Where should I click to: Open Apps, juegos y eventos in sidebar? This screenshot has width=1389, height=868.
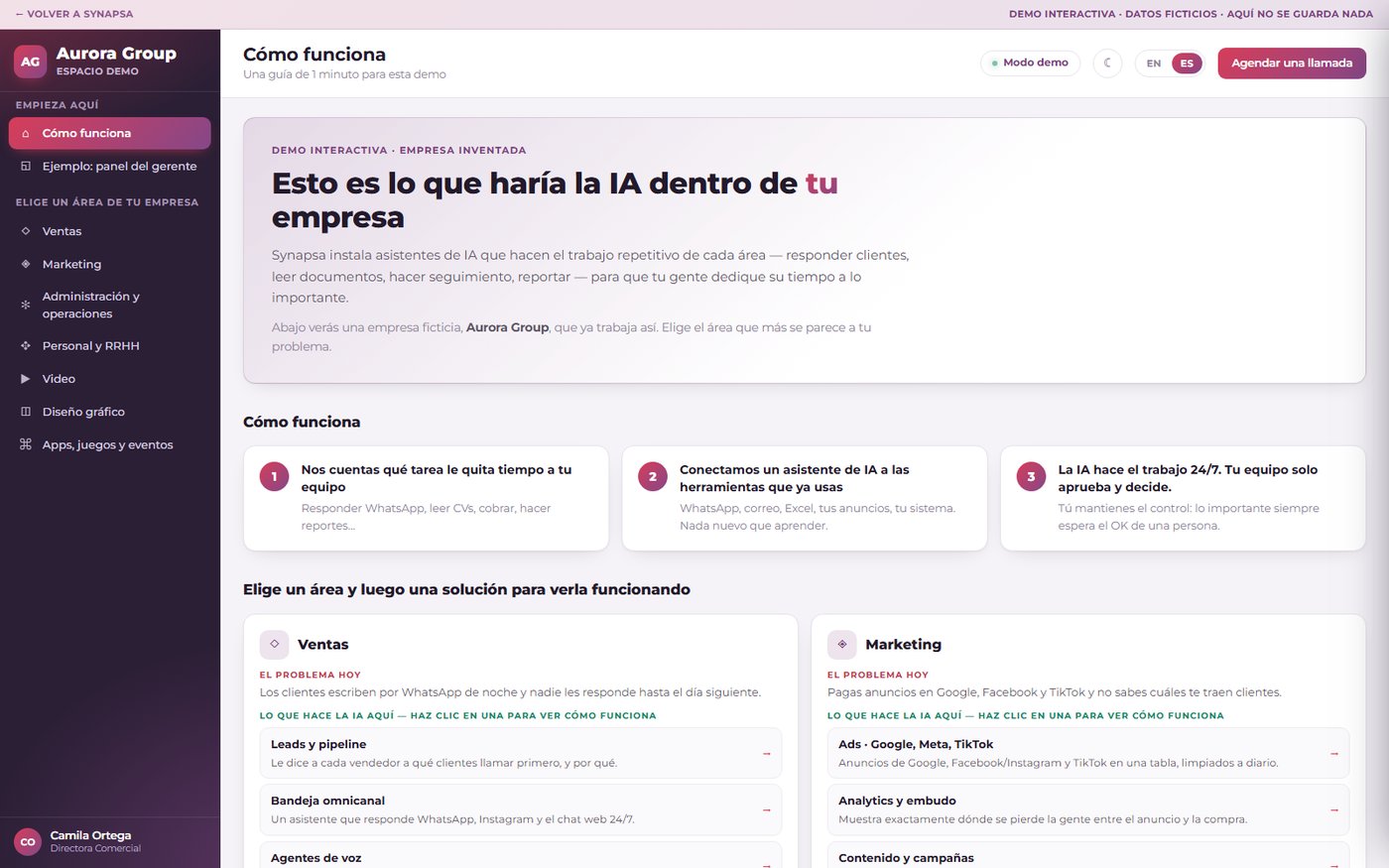[x=110, y=444]
